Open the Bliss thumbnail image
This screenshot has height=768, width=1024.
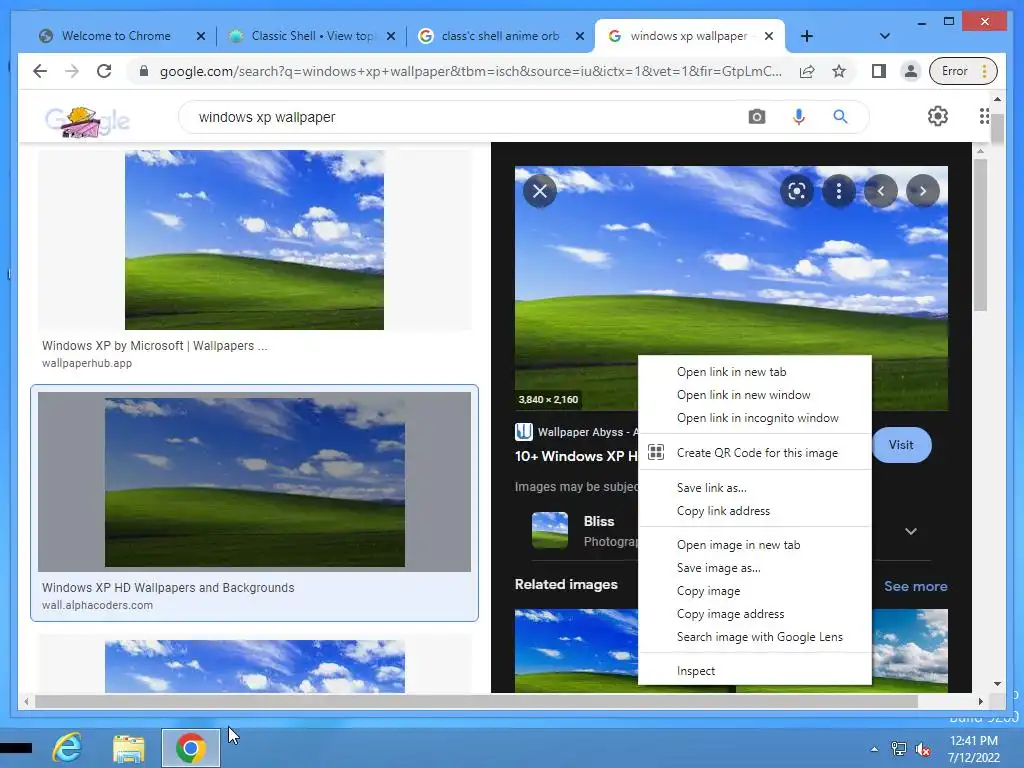550,530
